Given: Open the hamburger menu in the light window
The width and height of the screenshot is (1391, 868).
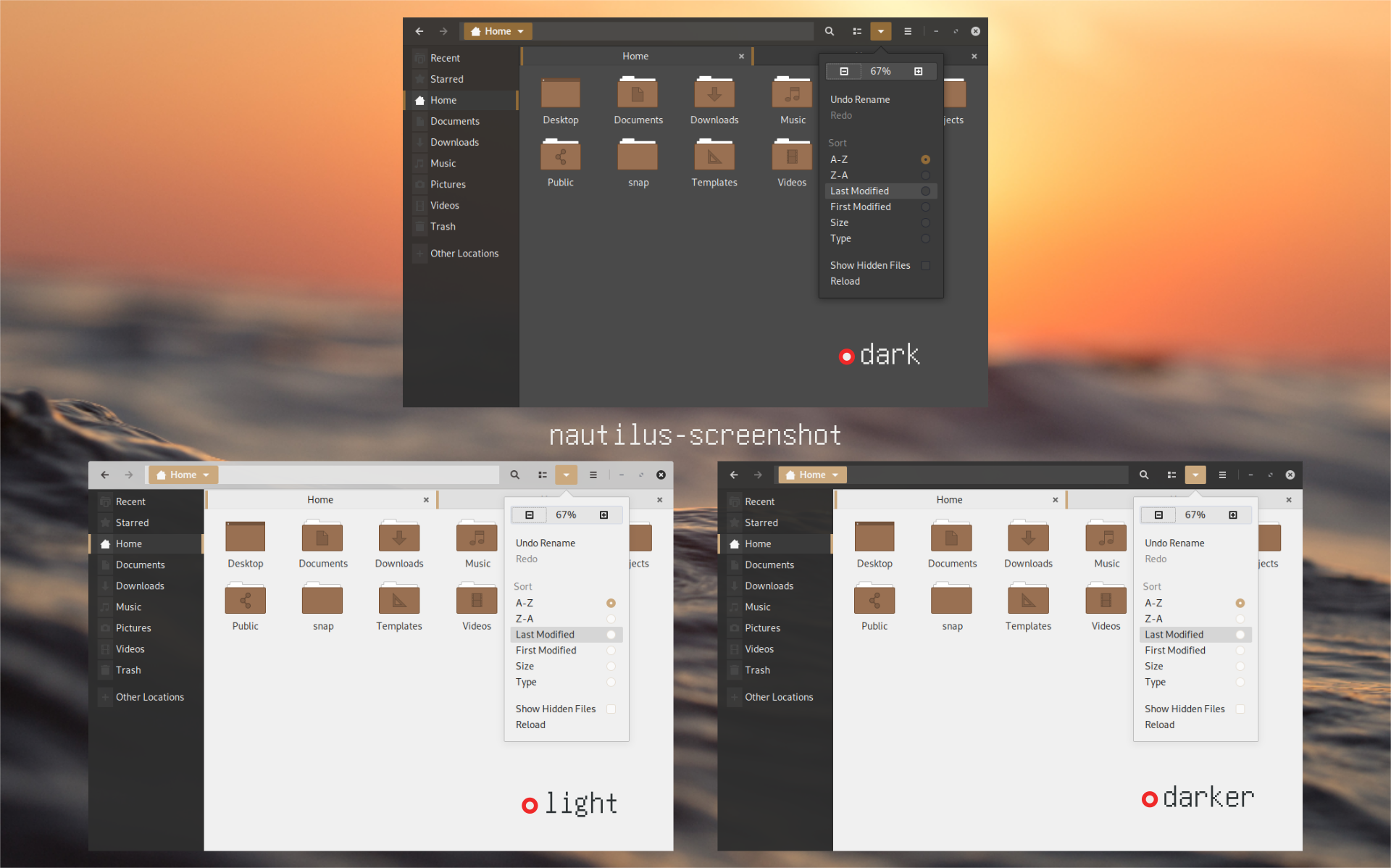Looking at the screenshot, I should pos(593,475).
